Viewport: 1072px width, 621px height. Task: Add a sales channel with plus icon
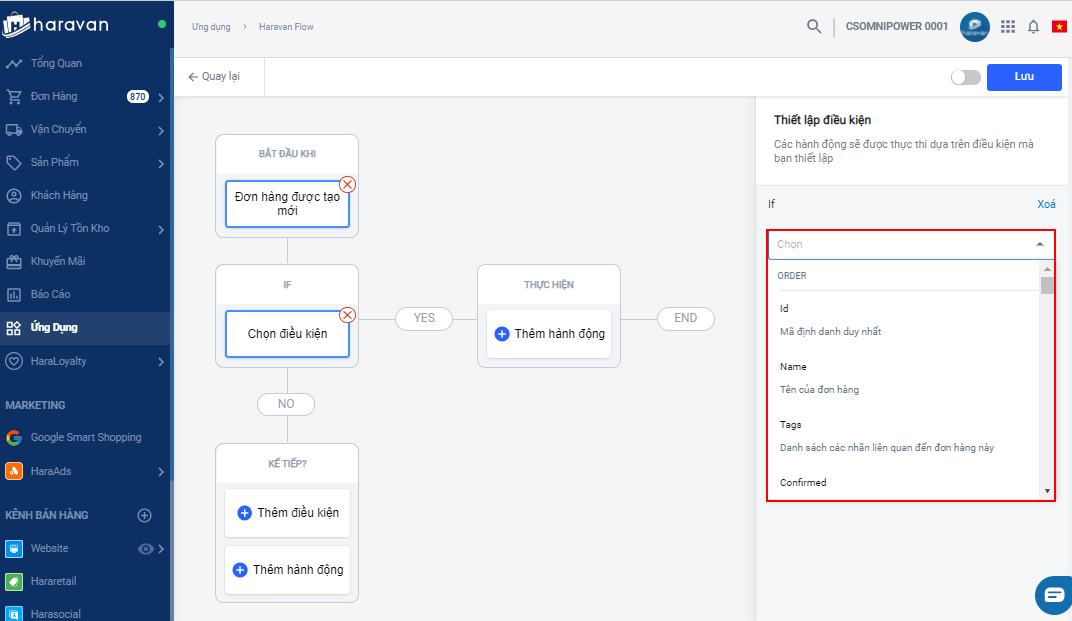pos(144,516)
